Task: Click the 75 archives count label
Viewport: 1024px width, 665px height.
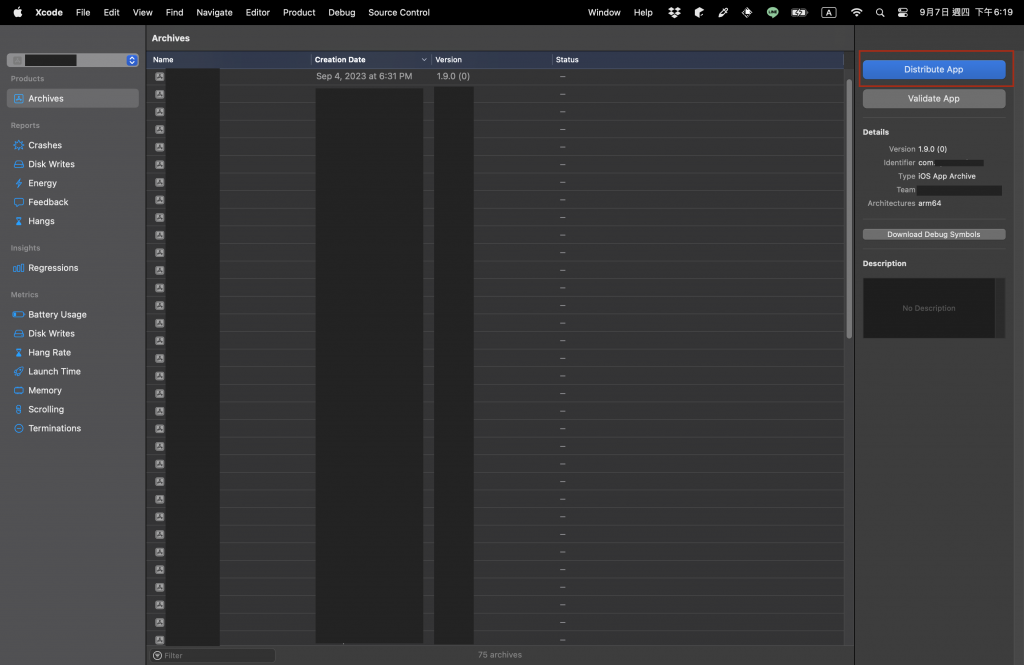Action: click(x=500, y=655)
